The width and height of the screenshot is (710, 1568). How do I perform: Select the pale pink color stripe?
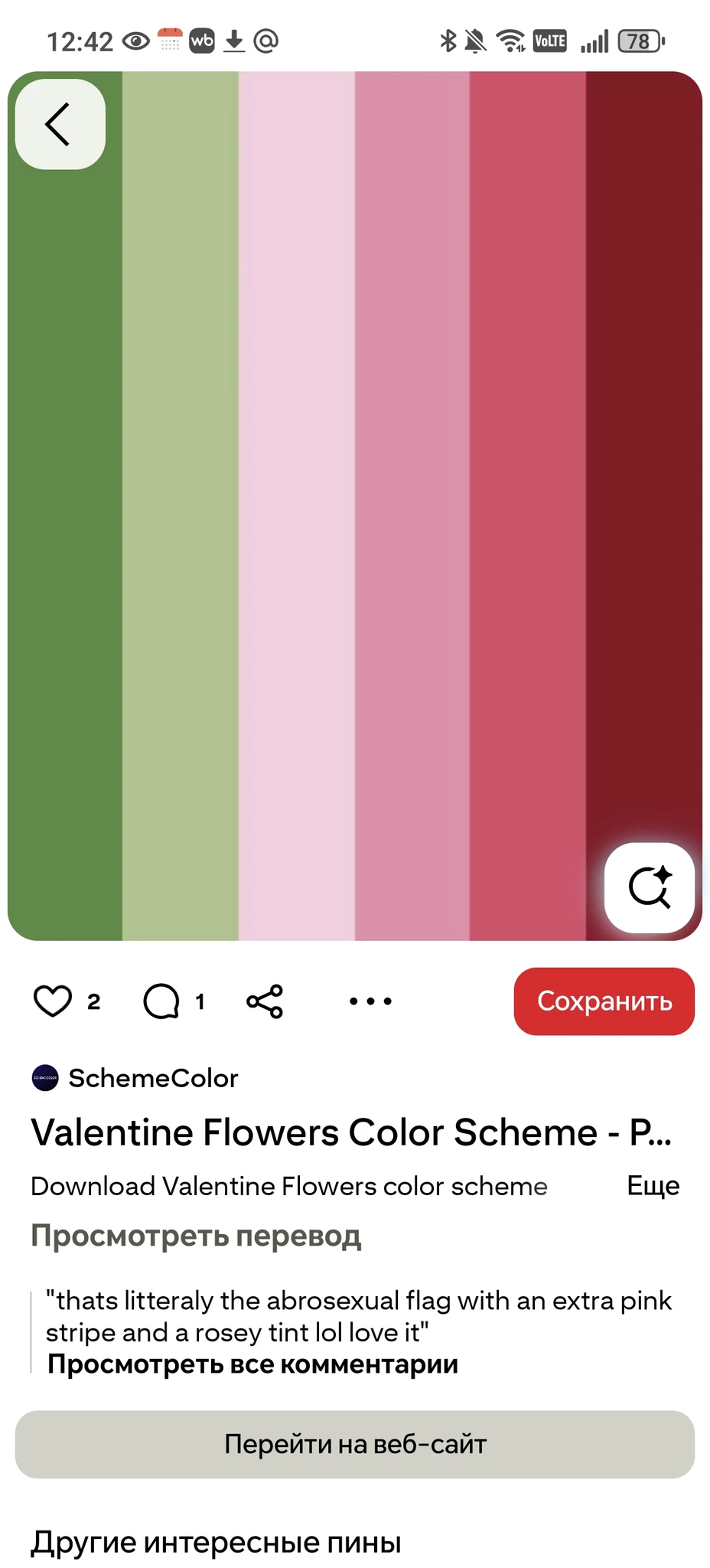click(x=297, y=505)
